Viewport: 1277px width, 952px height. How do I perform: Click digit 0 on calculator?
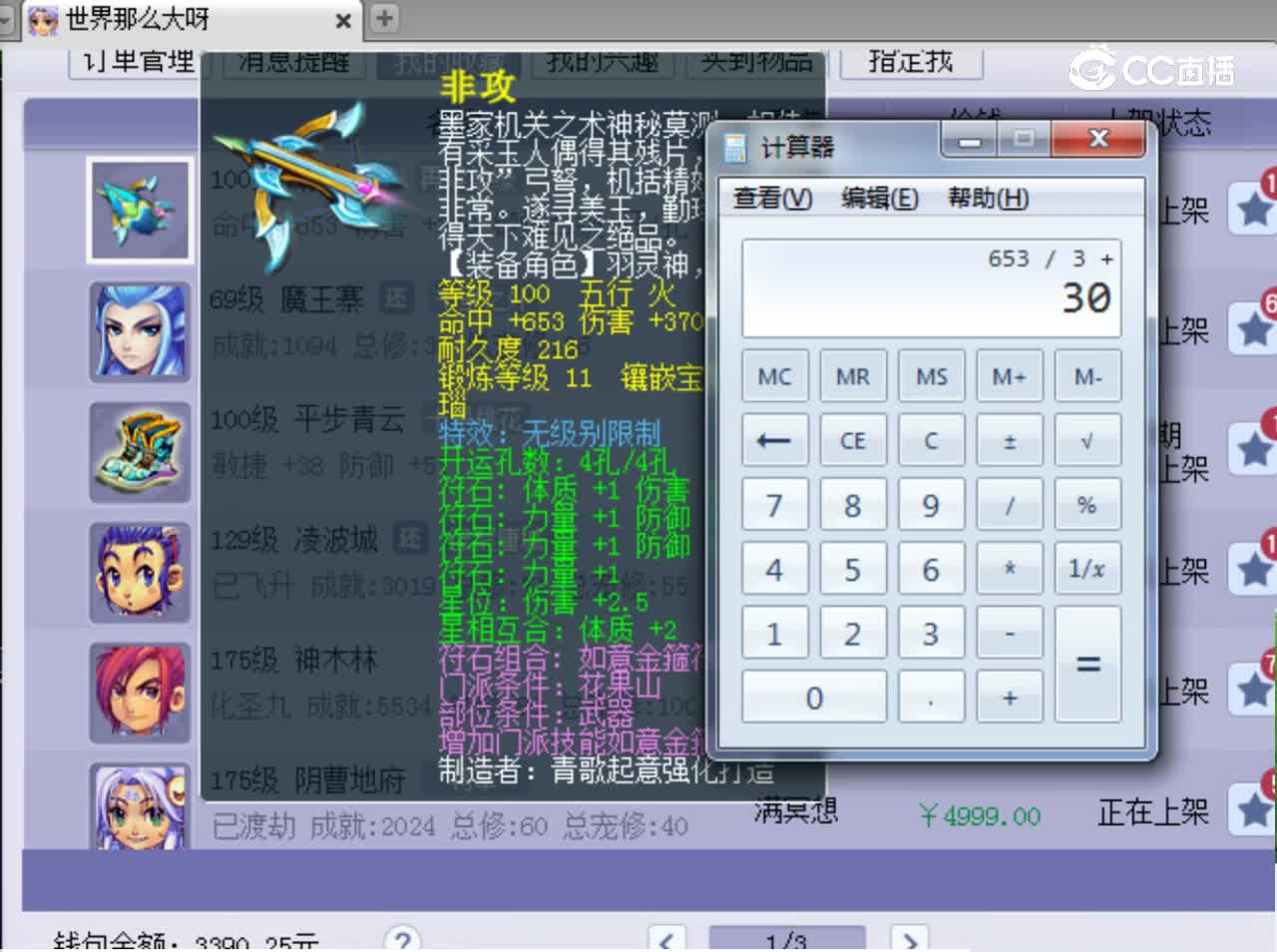pyautogui.click(x=813, y=697)
